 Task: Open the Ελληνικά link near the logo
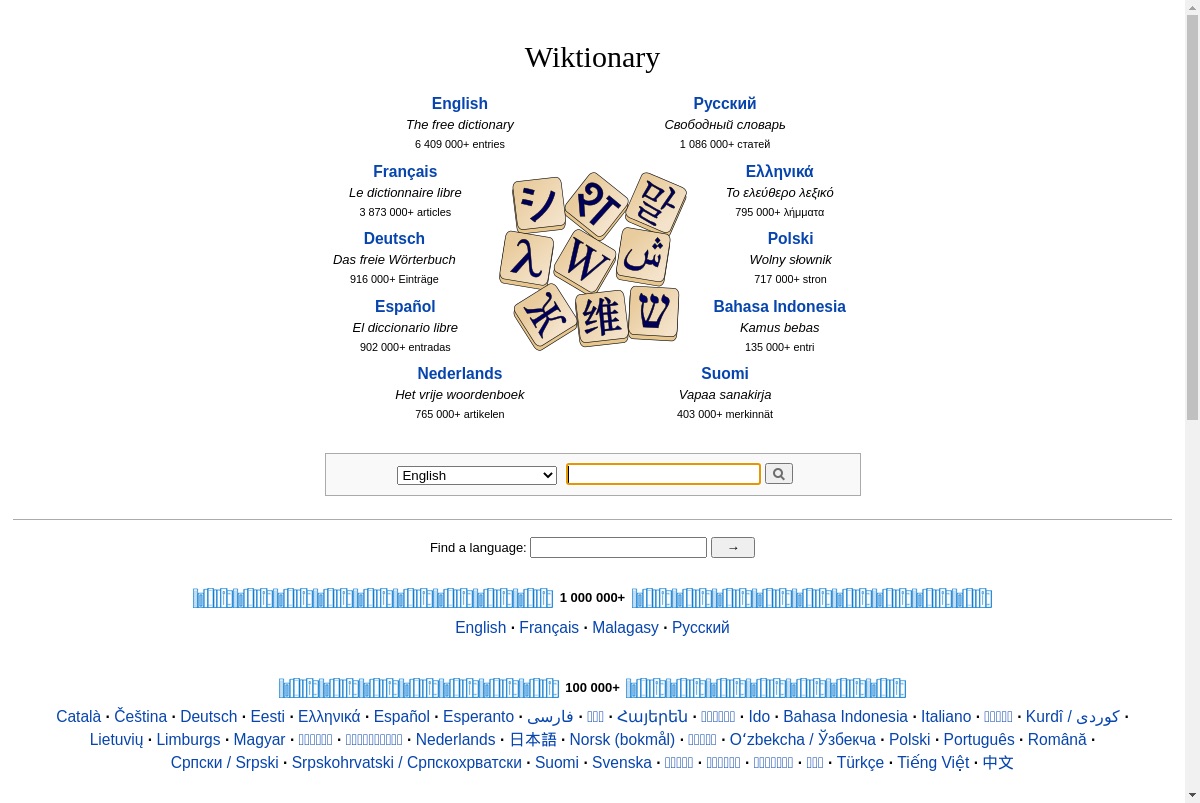point(780,172)
